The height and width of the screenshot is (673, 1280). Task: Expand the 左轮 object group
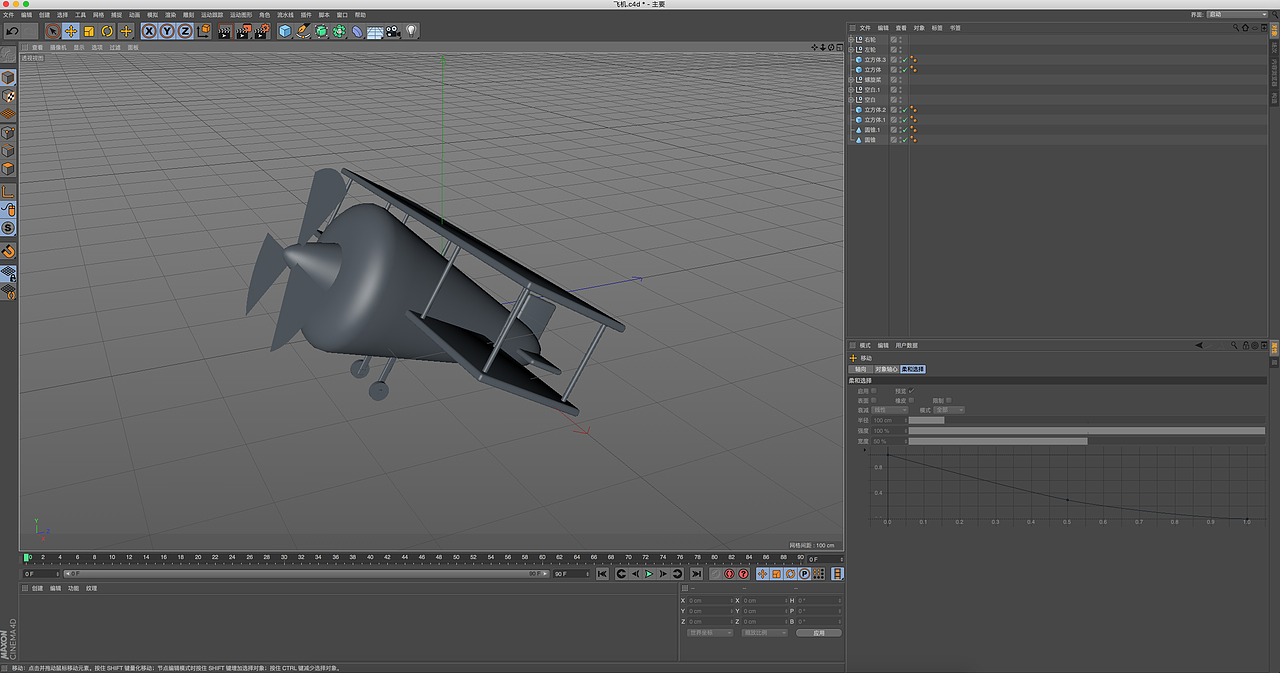pyautogui.click(x=851, y=49)
